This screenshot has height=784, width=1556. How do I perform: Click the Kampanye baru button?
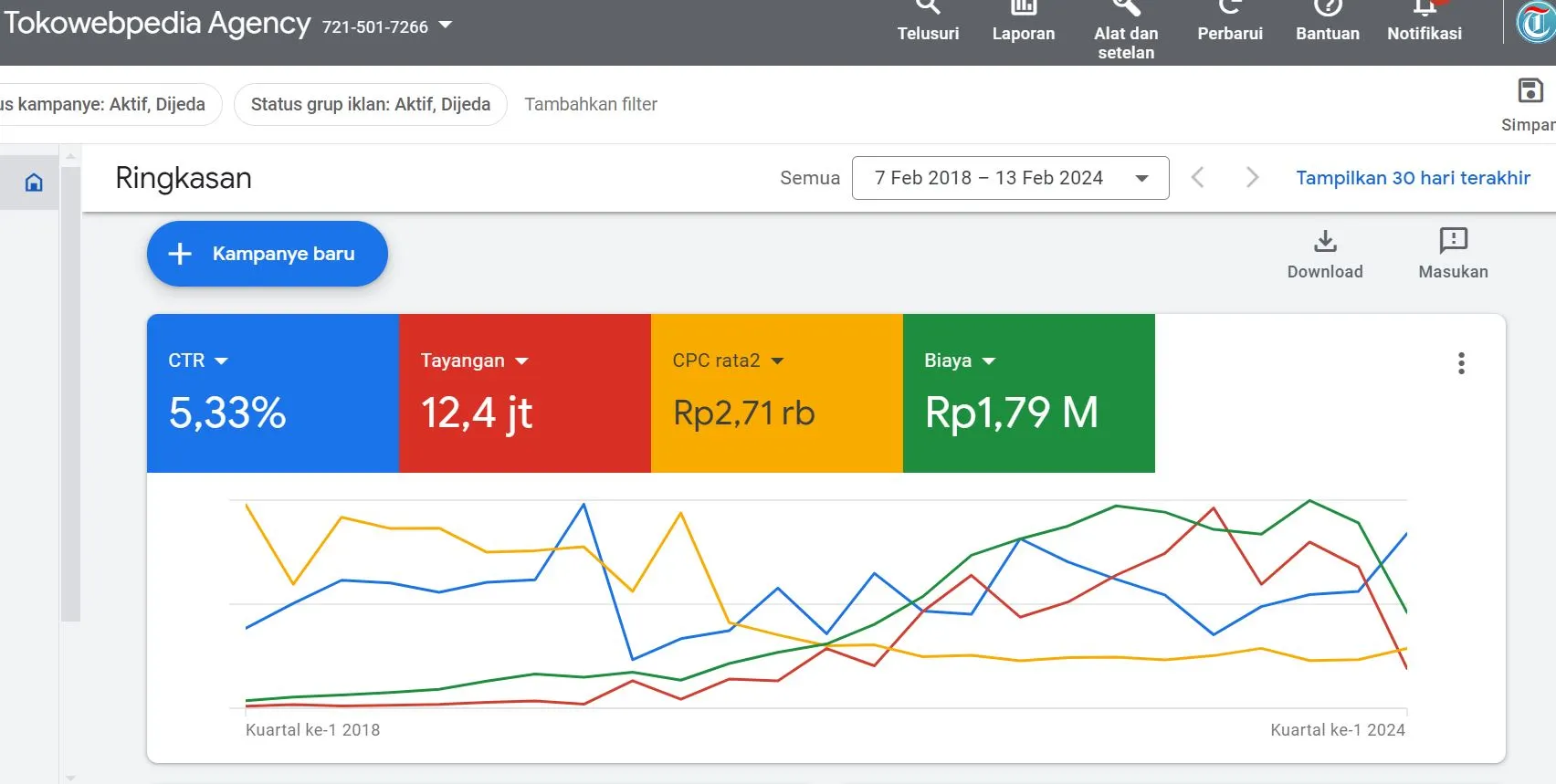[267, 254]
